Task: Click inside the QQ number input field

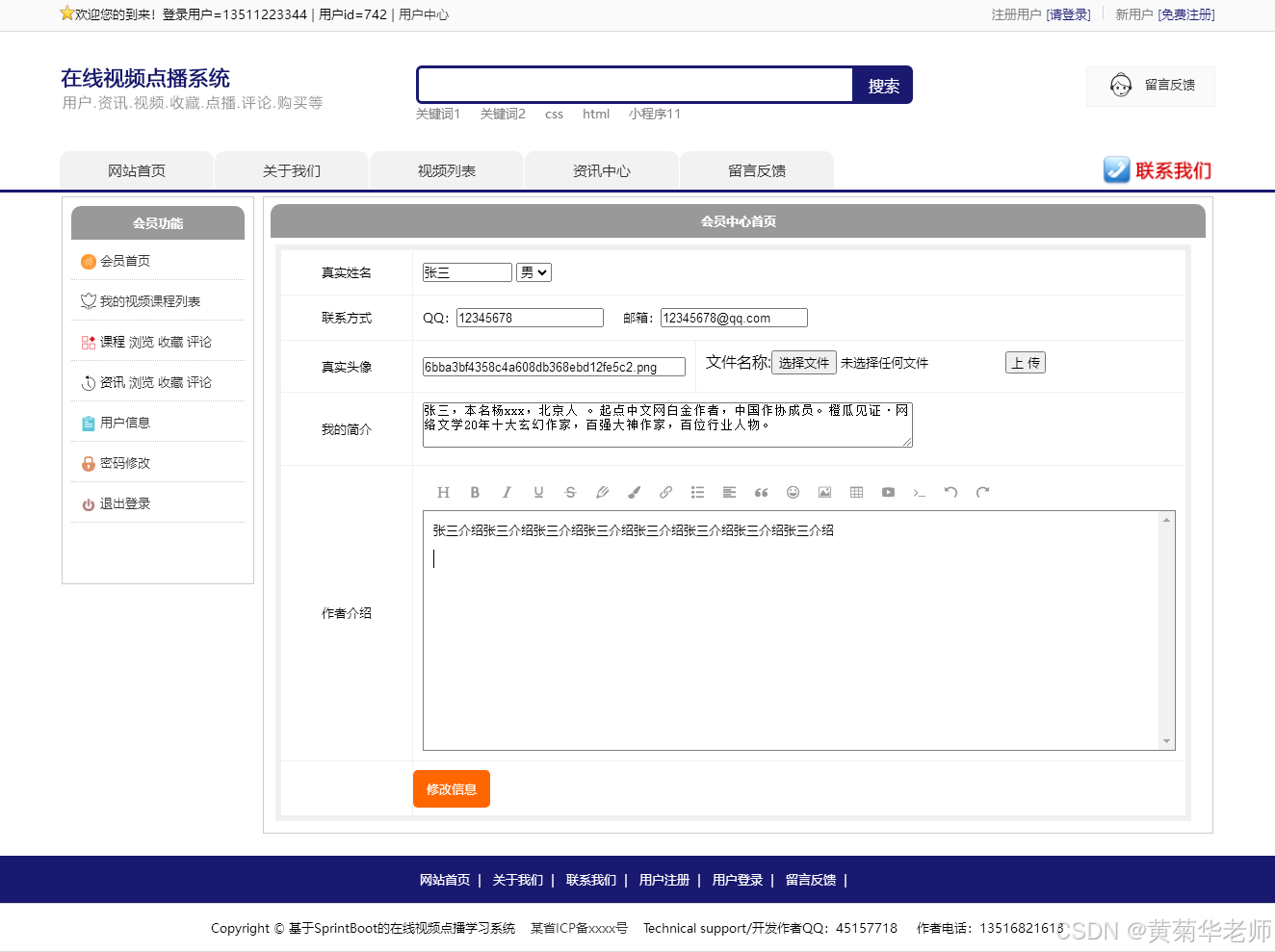Action: tap(529, 317)
